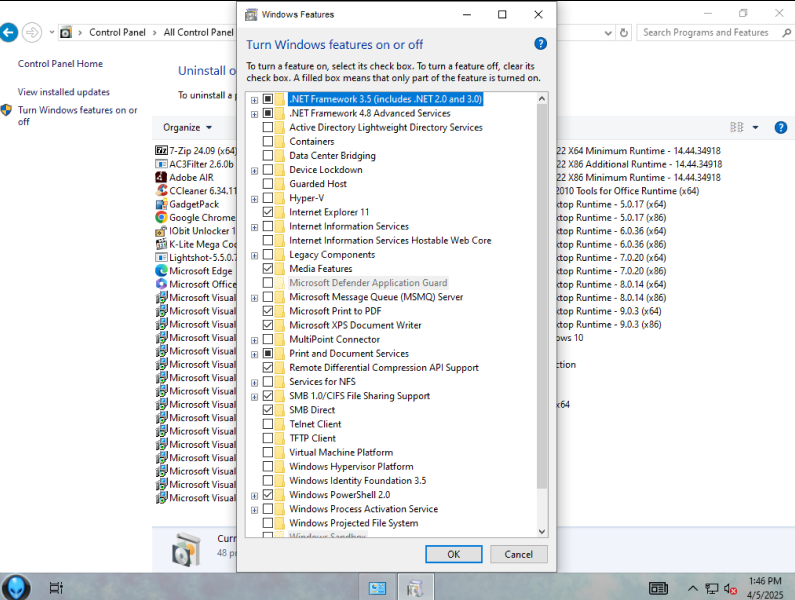
Task: Expand the Legacy Components node
Action: tap(255, 256)
